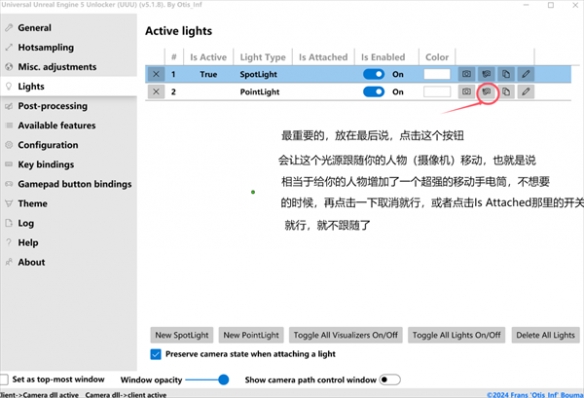Edit the PointLight with its pencil icon
The width and height of the screenshot is (584, 398).
point(526,92)
